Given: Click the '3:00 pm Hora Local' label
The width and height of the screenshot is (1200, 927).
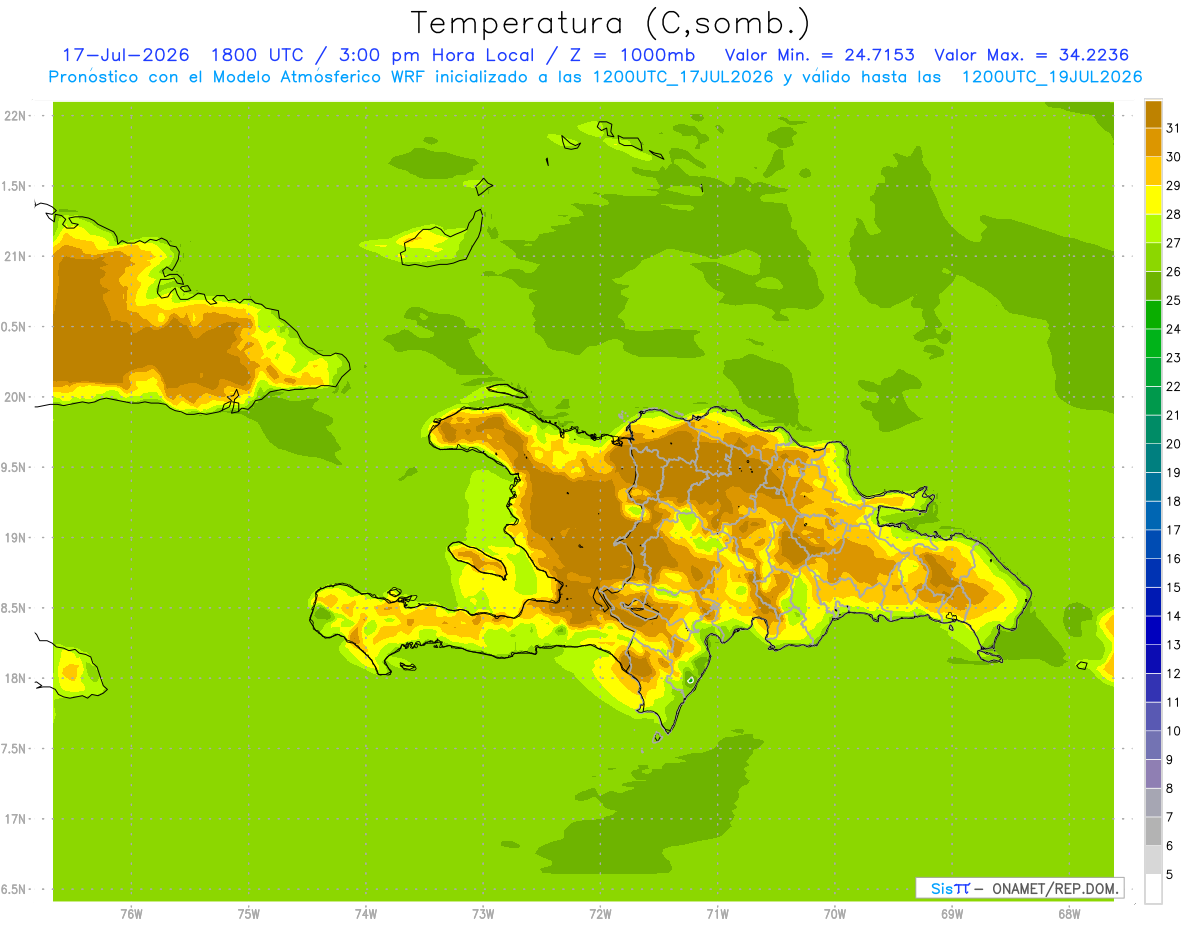Looking at the screenshot, I should point(436,55).
